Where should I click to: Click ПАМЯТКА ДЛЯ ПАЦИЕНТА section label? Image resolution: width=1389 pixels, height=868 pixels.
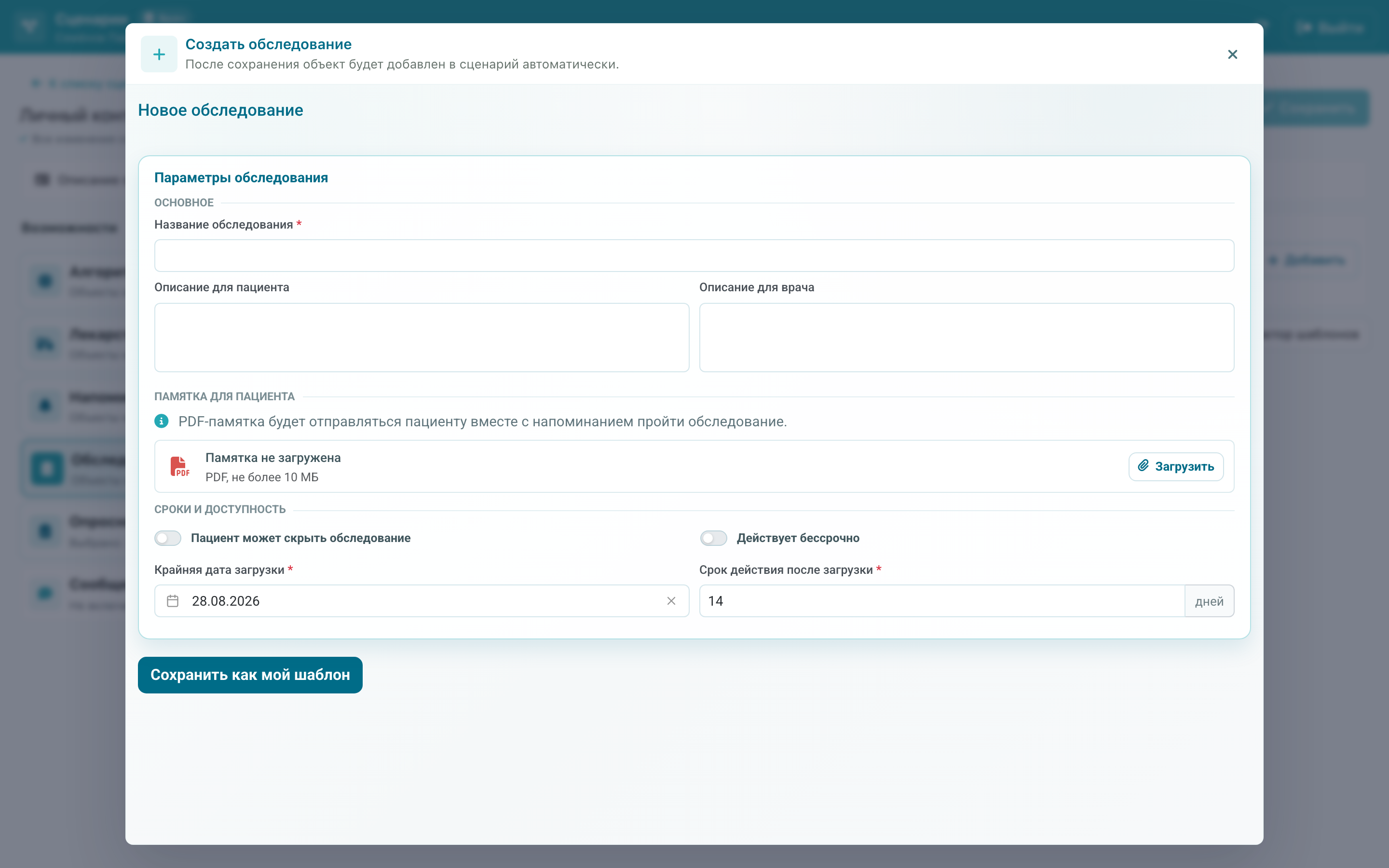pos(224,397)
